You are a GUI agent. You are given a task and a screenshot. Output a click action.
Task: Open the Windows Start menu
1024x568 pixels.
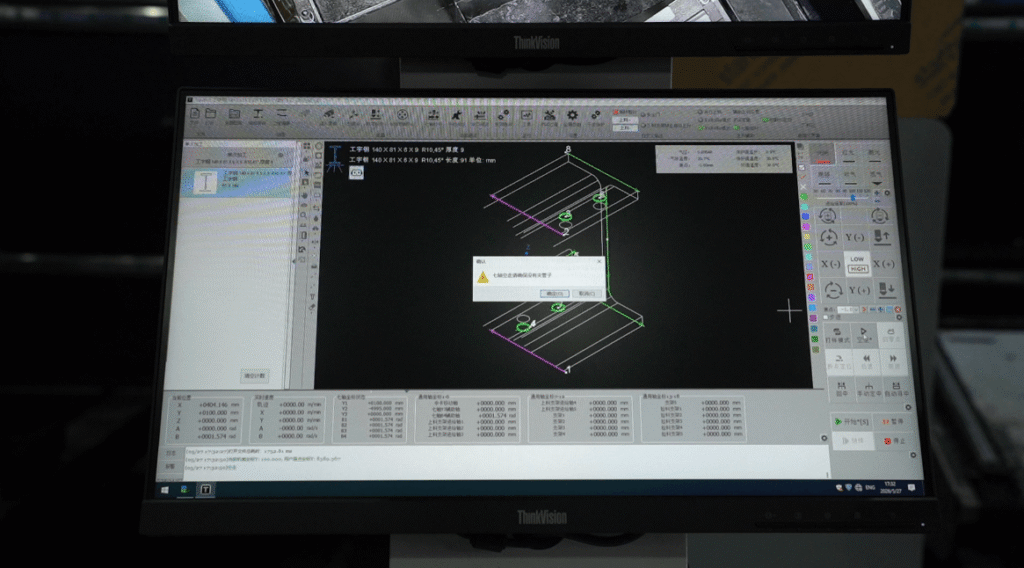165,489
